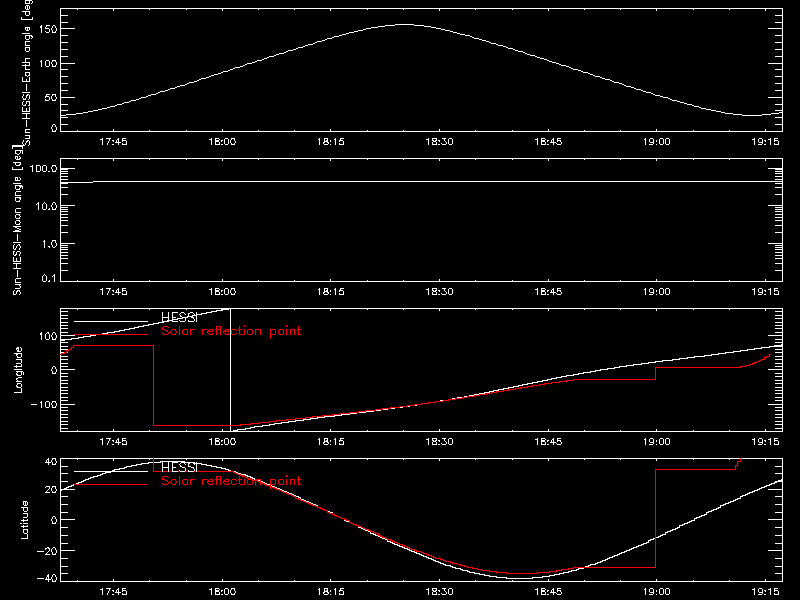Click the 150 tick on Earth angle axis
This screenshot has height=600, width=800.
[48, 29]
